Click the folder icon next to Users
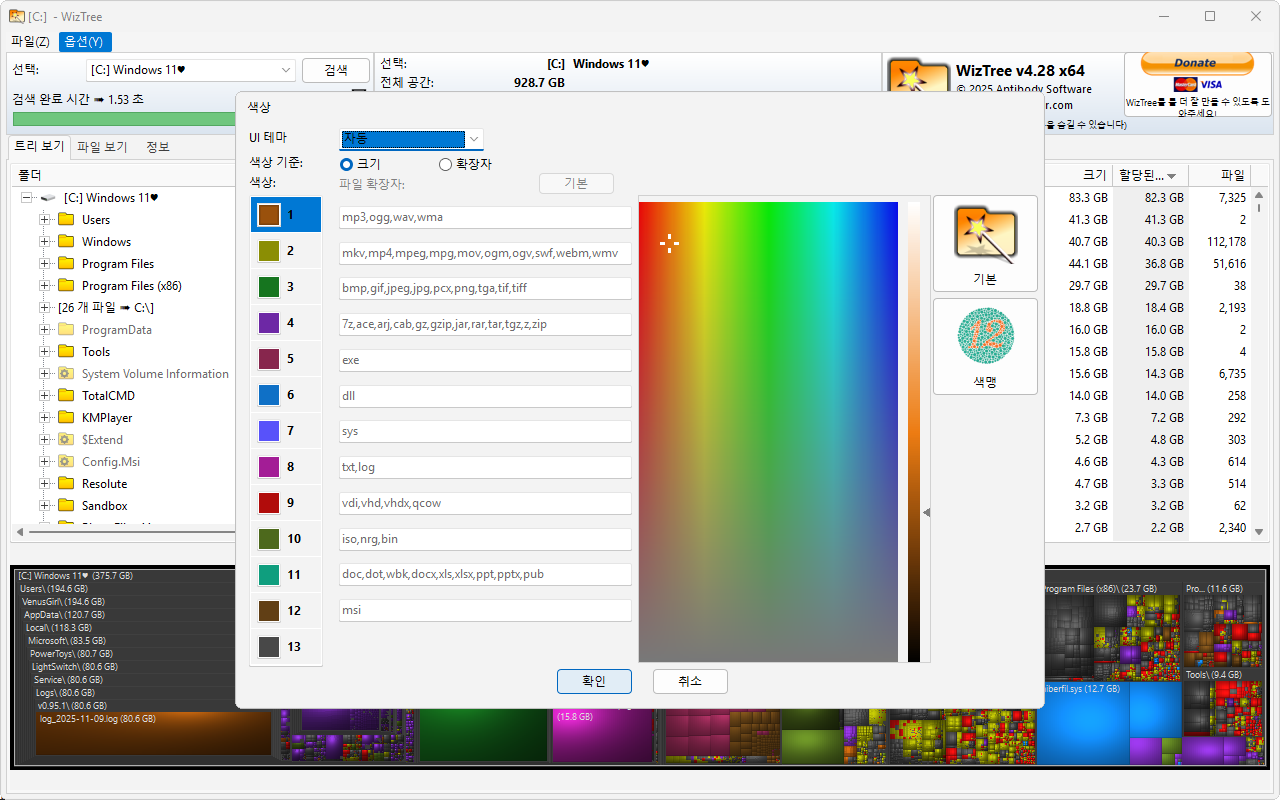 (66, 220)
